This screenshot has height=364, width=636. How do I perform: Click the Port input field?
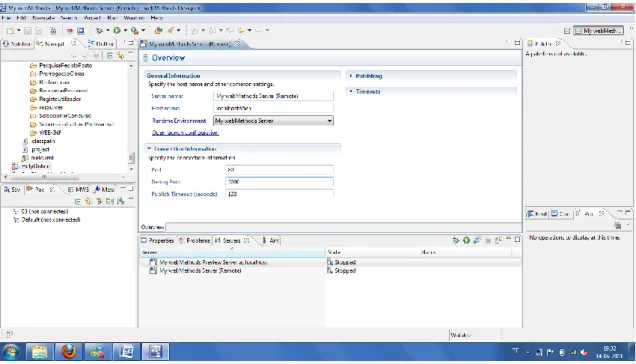tap(279, 170)
